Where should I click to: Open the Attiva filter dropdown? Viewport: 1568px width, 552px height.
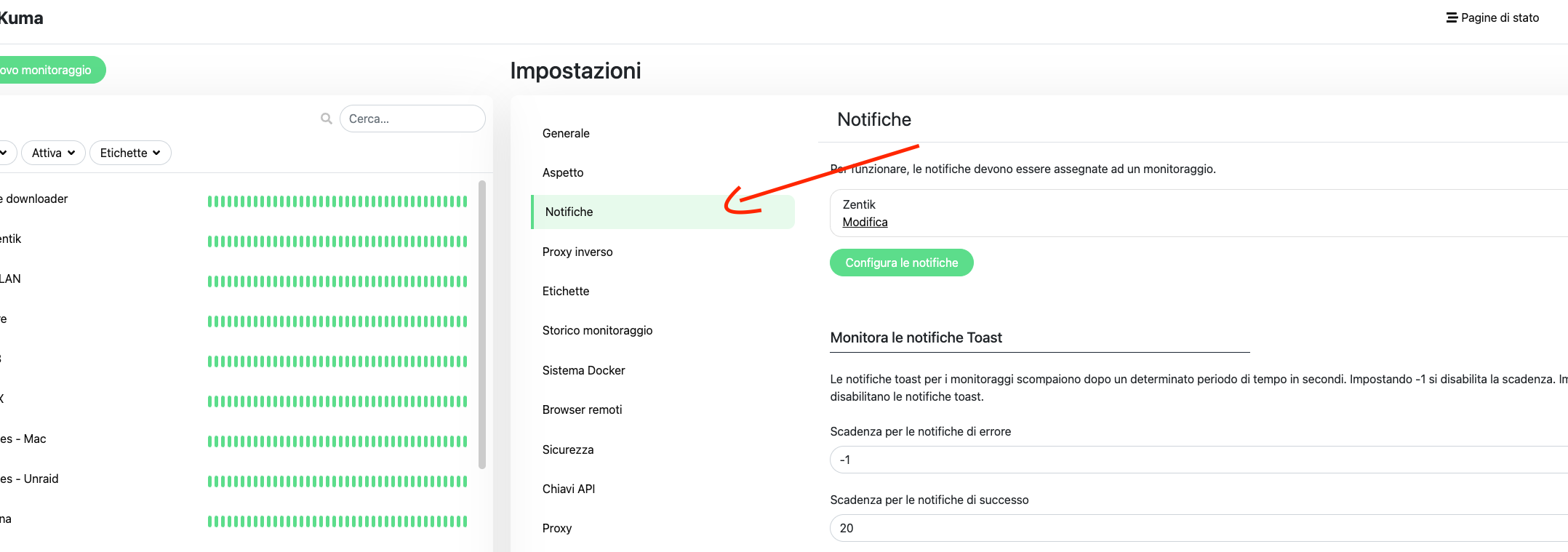(53, 153)
